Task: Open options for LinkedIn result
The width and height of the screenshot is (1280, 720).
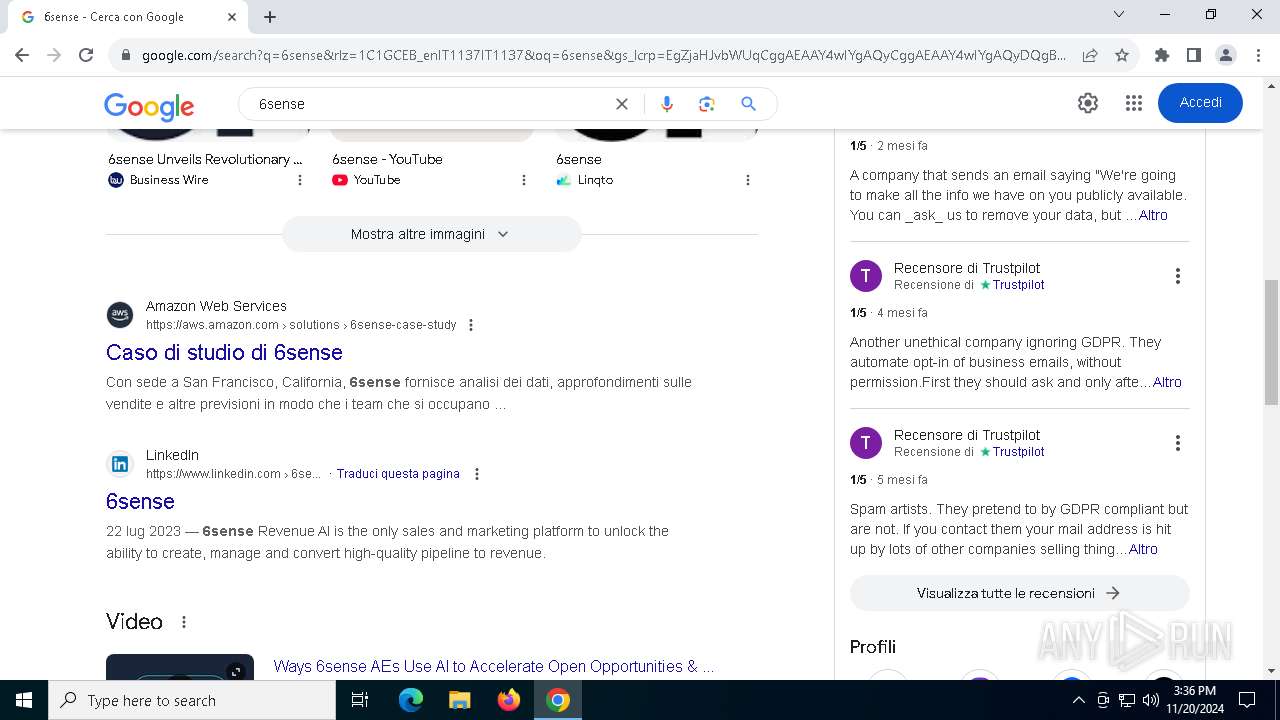Action: [x=477, y=474]
